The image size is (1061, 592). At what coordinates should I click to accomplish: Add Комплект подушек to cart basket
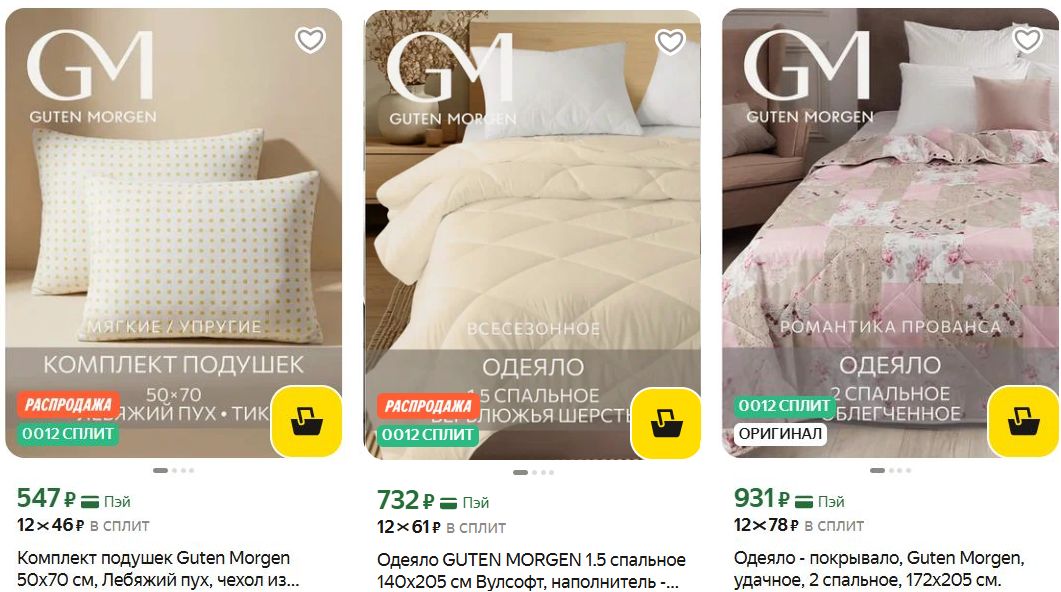pyautogui.click(x=307, y=422)
